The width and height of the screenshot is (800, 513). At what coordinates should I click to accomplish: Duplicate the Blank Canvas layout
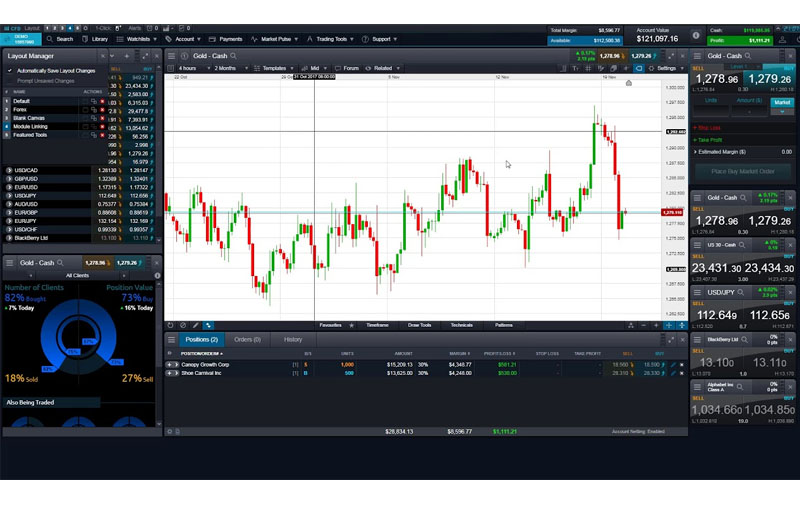click(94, 118)
